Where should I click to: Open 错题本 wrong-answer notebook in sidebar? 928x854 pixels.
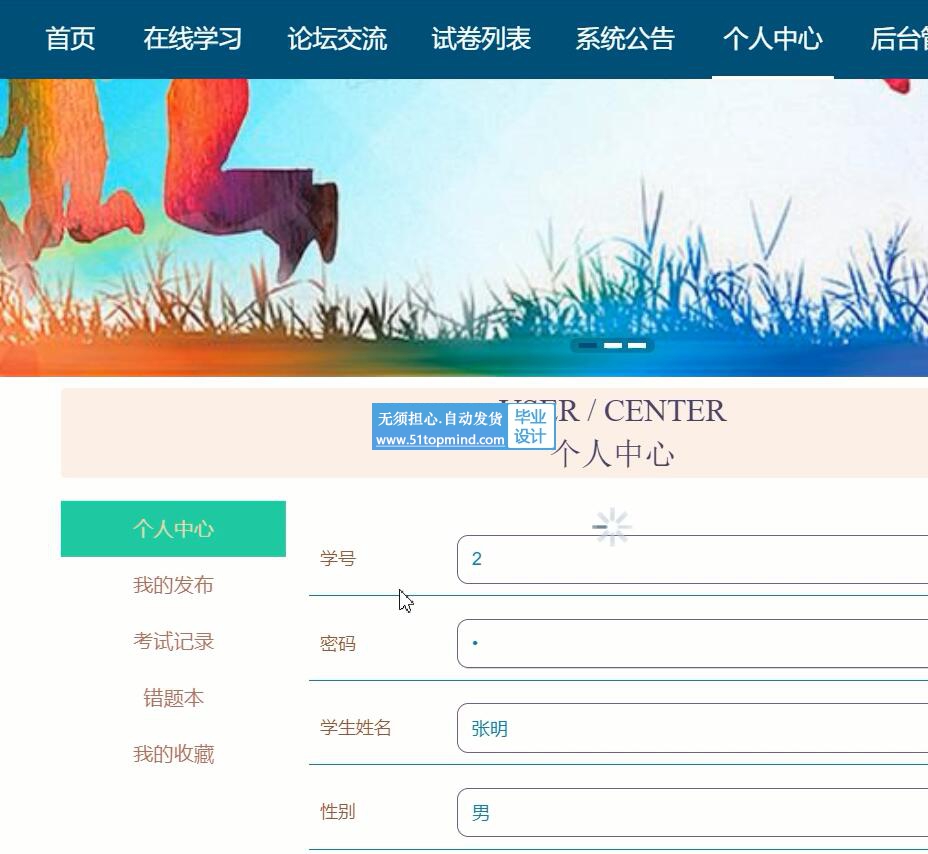tap(173, 698)
